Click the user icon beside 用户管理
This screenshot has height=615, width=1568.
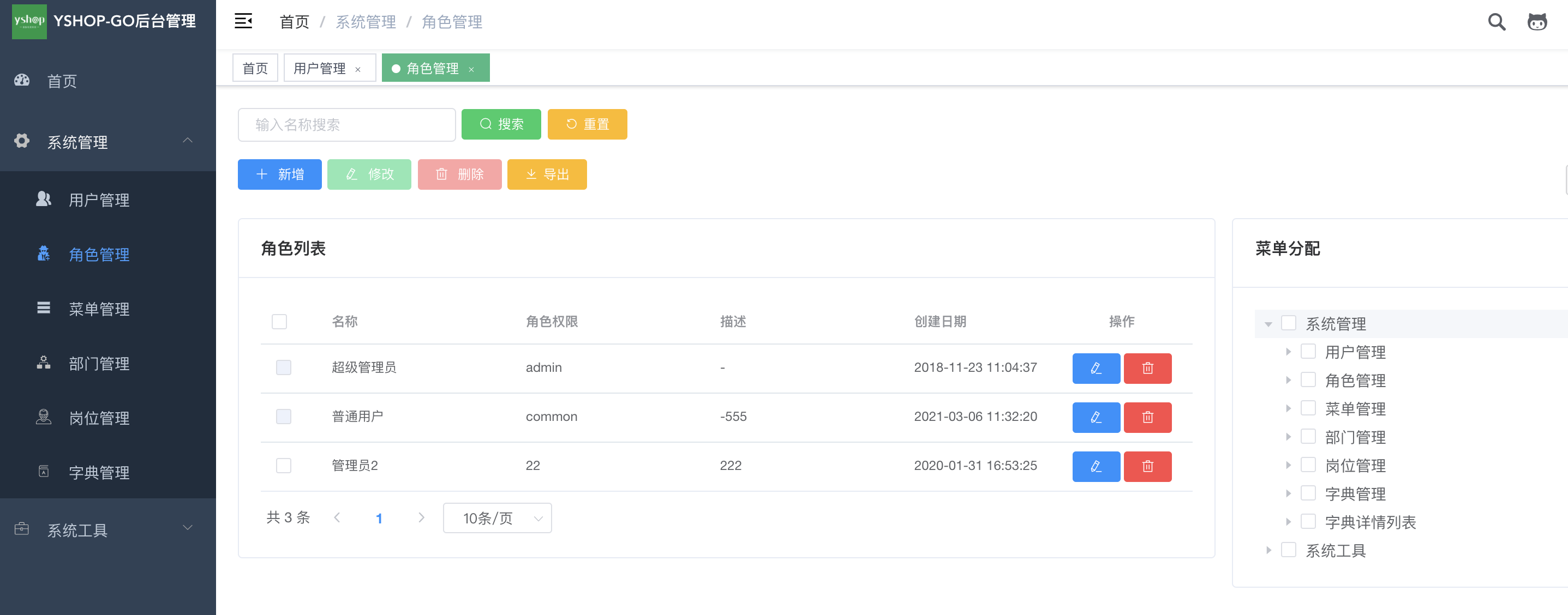click(x=43, y=199)
